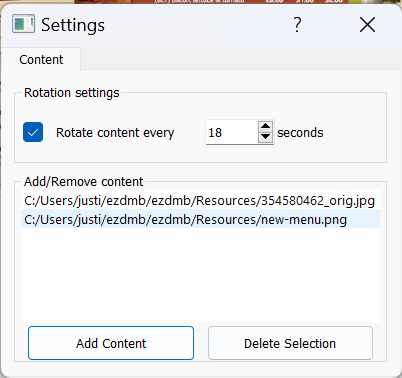Click the rotation seconds input field

pos(232,132)
